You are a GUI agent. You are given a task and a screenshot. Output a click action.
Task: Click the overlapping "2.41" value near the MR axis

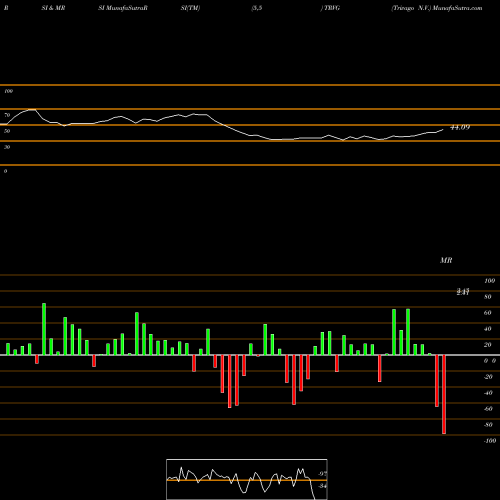pyautogui.click(x=463, y=292)
